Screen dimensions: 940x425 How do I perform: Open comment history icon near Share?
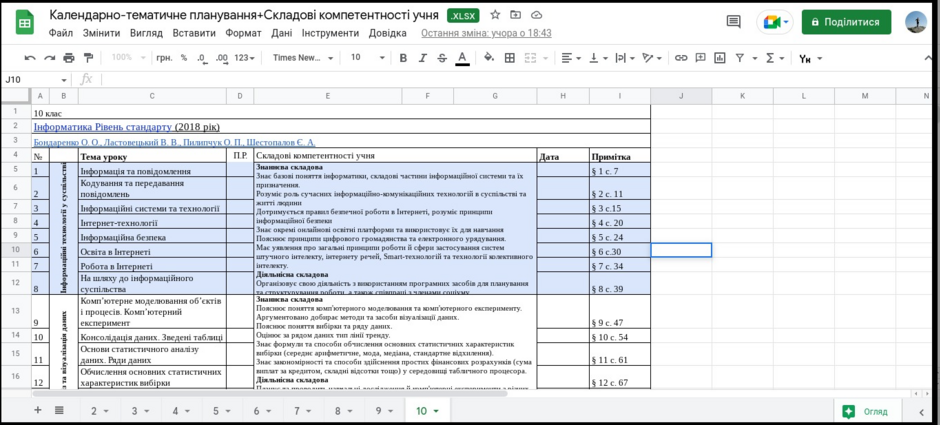(x=733, y=22)
